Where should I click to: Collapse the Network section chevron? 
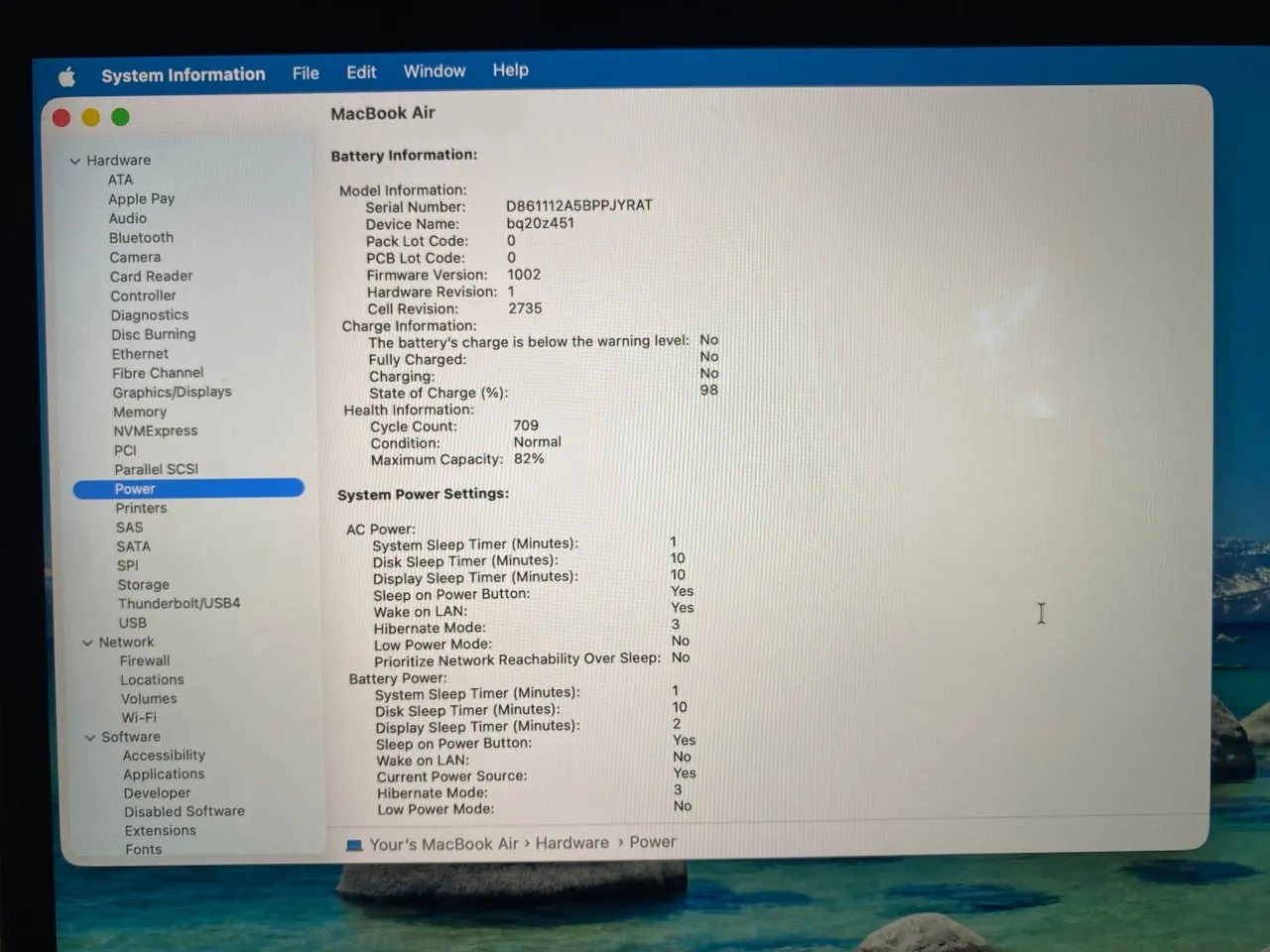pyautogui.click(x=87, y=643)
